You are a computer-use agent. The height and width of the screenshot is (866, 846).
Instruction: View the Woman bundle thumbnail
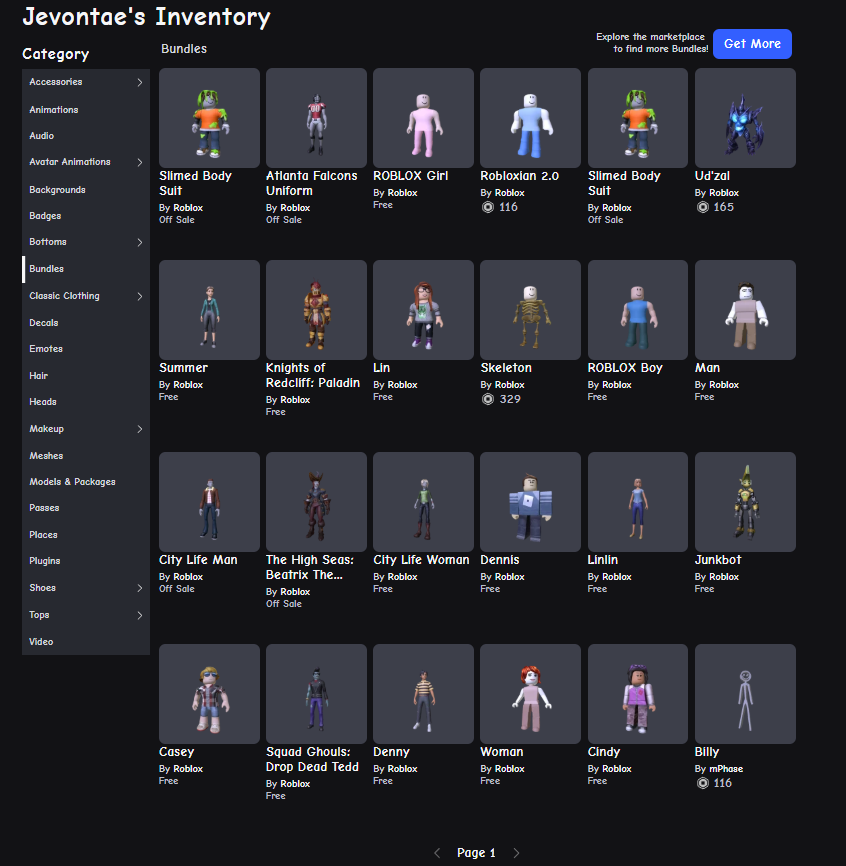pos(530,694)
